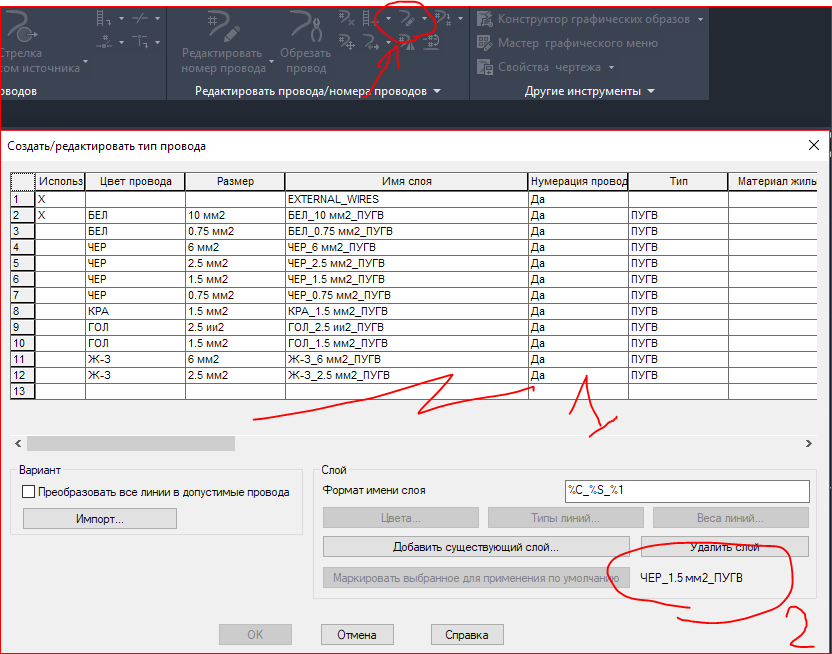Viewport: 832px width, 654px height.
Task: Open the Свойства чертежа dropdown arrow
Action: (x=610, y=67)
